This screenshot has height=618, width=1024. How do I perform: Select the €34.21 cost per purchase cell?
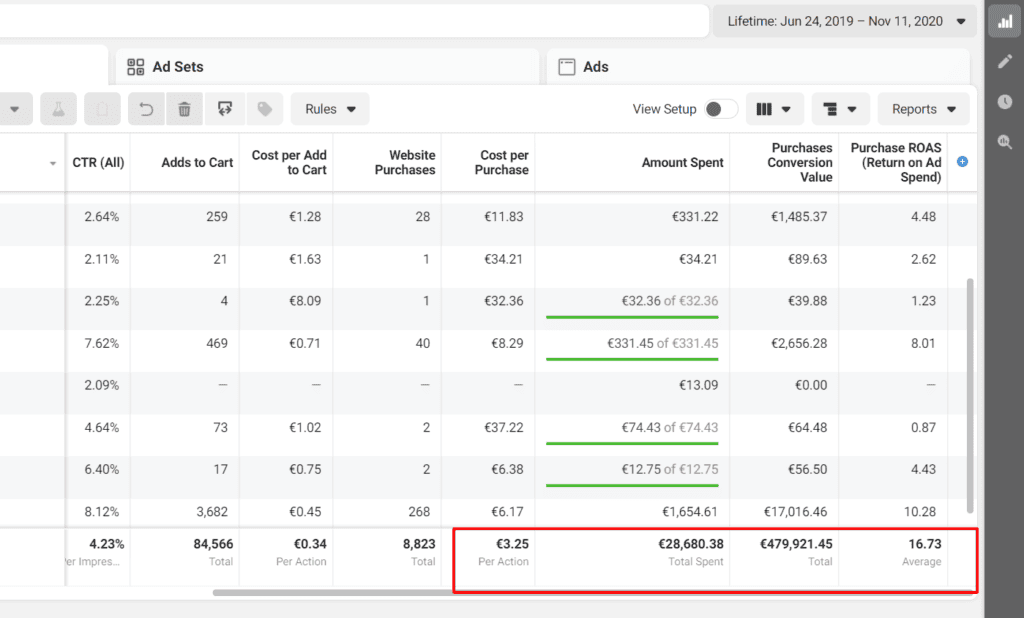coord(504,259)
